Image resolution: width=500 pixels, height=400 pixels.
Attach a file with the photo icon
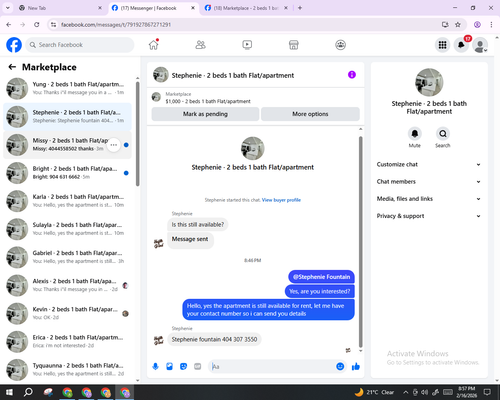[170, 367]
